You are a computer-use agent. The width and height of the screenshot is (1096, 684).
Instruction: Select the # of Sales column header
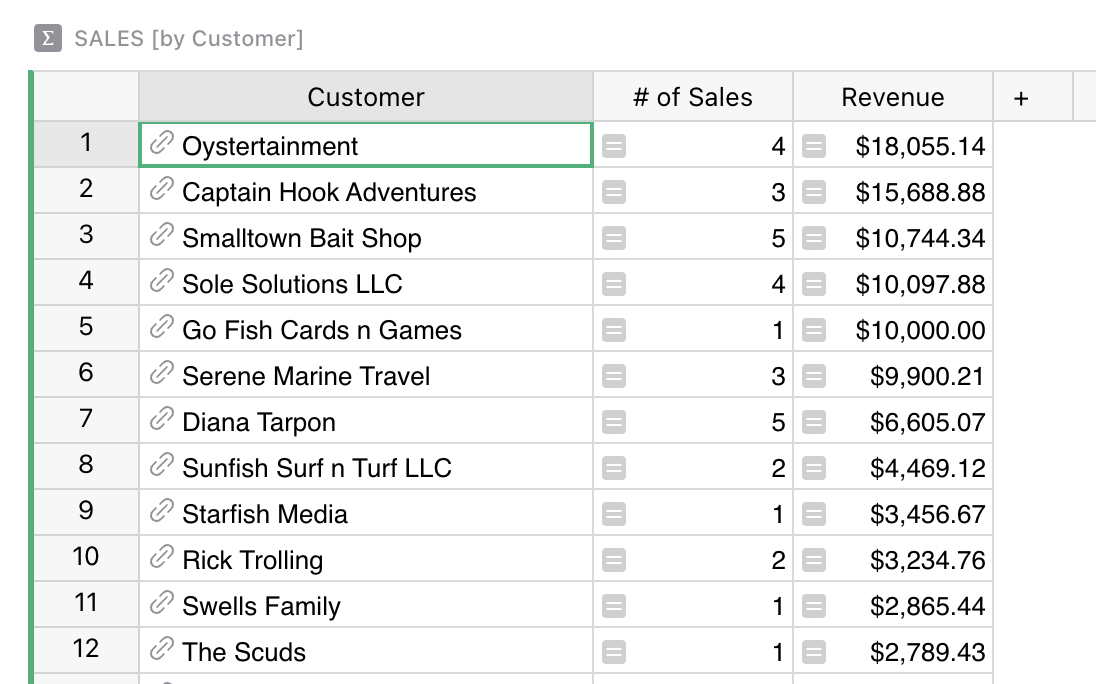[693, 96]
